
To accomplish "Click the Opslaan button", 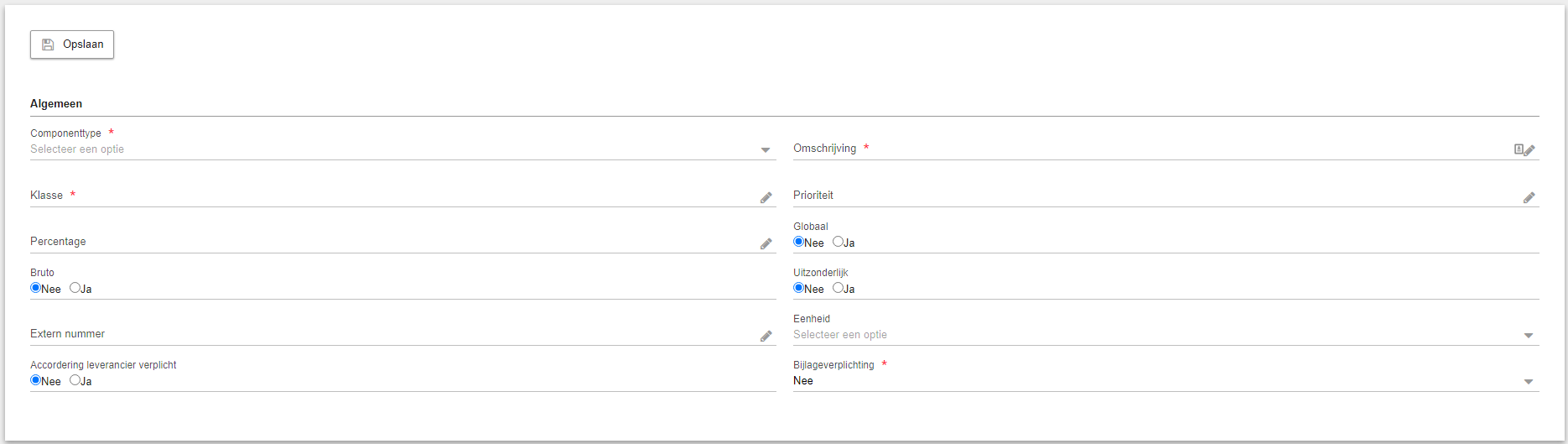I will pos(72,44).
